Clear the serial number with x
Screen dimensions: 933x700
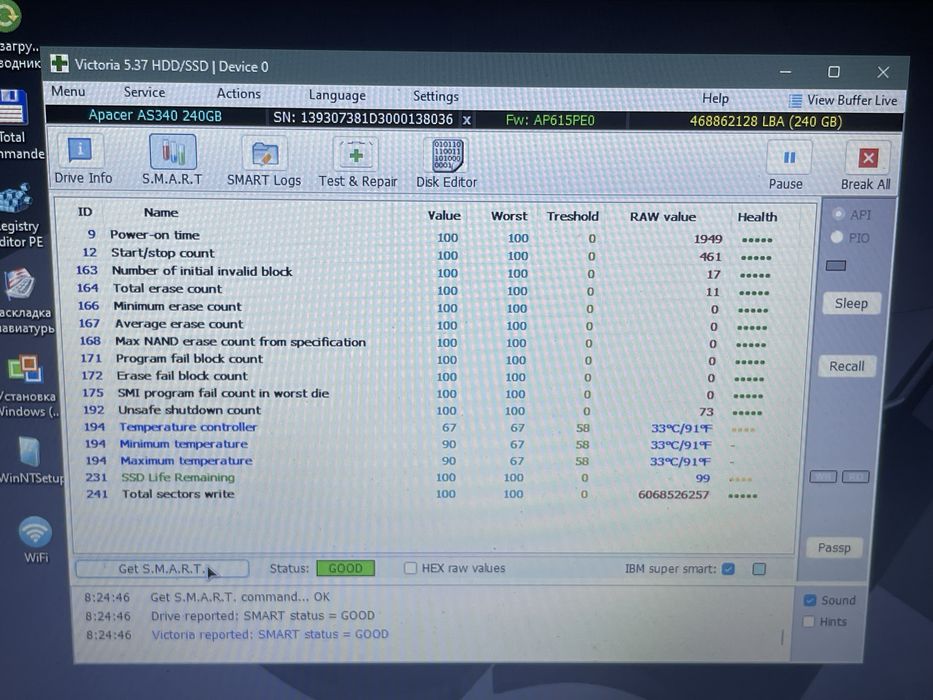pyautogui.click(x=467, y=120)
